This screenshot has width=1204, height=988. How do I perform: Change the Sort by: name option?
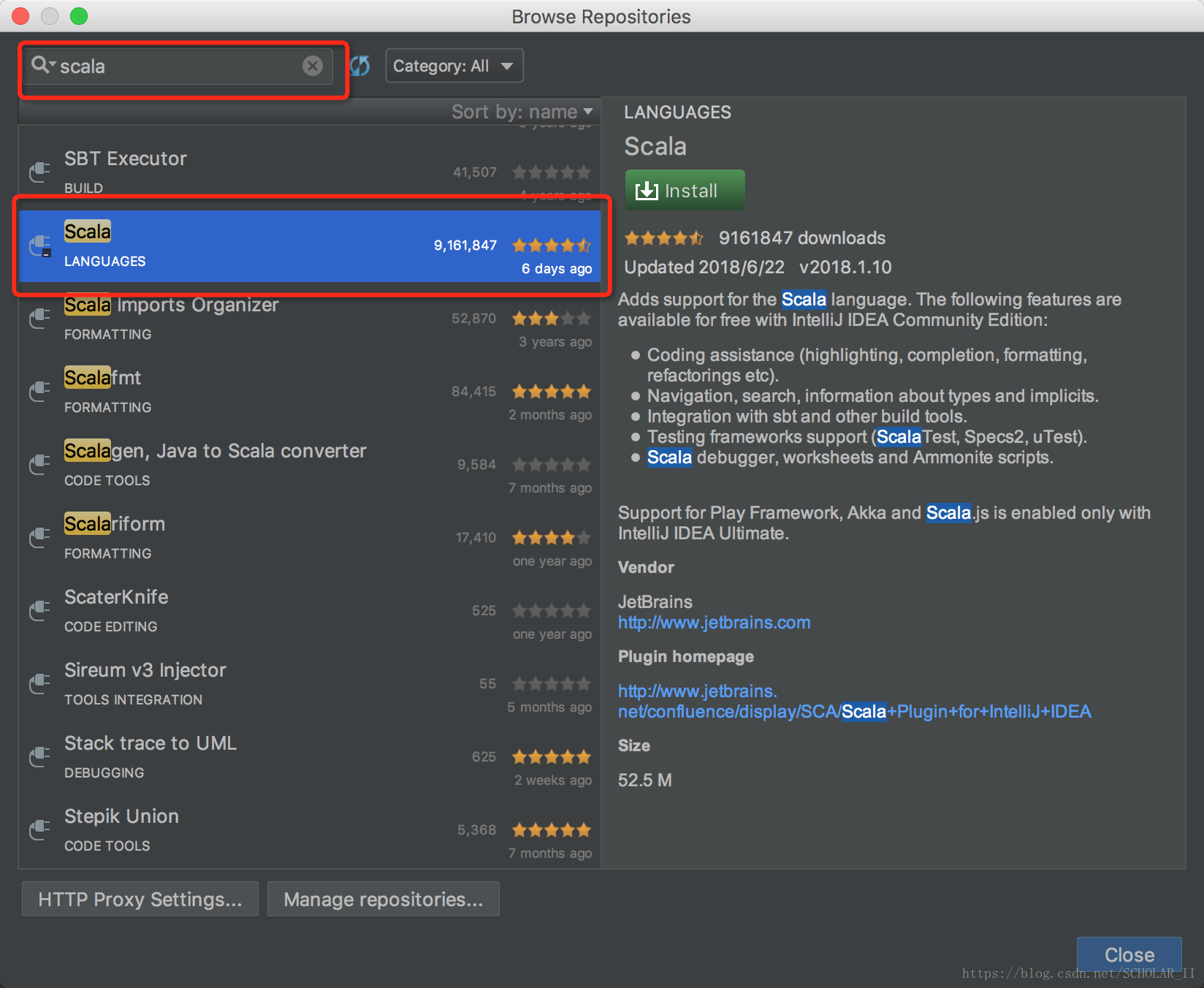coord(522,112)
